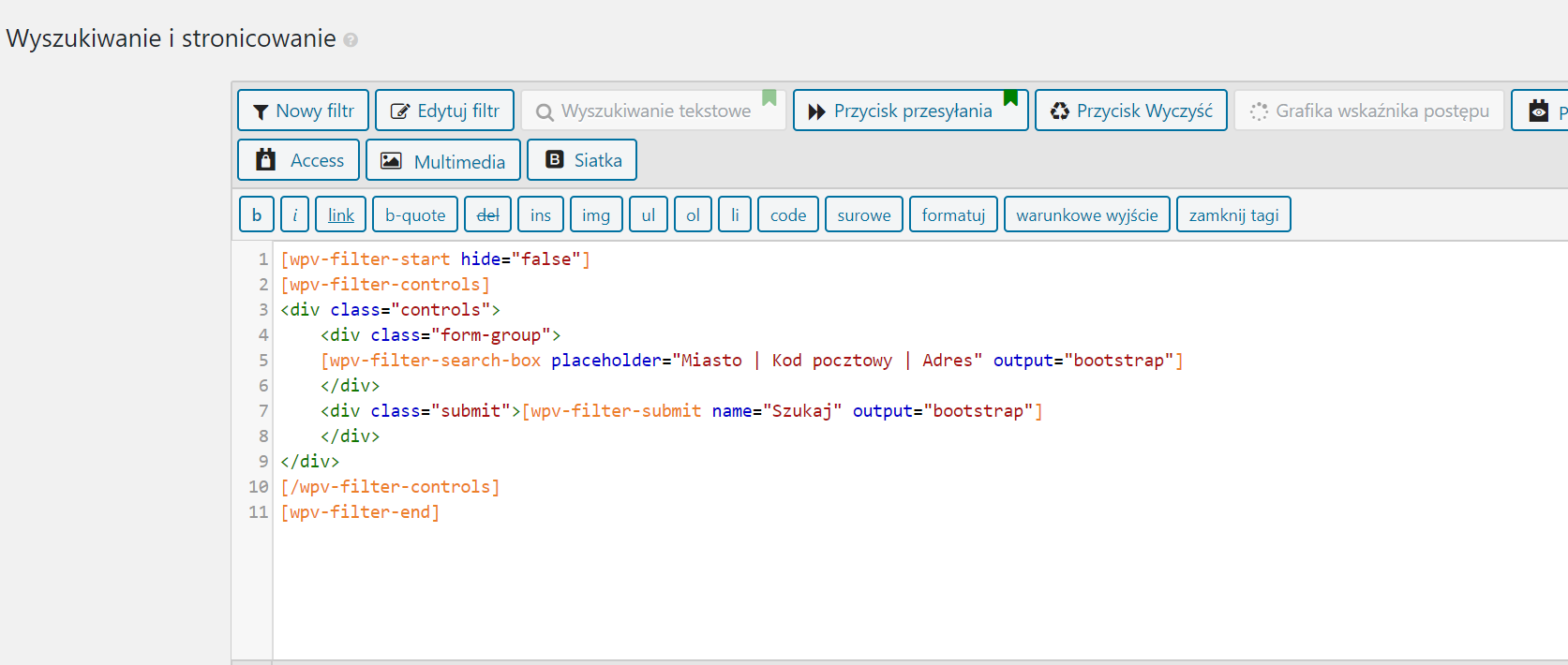
Task: Click line number 10 in the gutter
Action: tap(258, 486)
